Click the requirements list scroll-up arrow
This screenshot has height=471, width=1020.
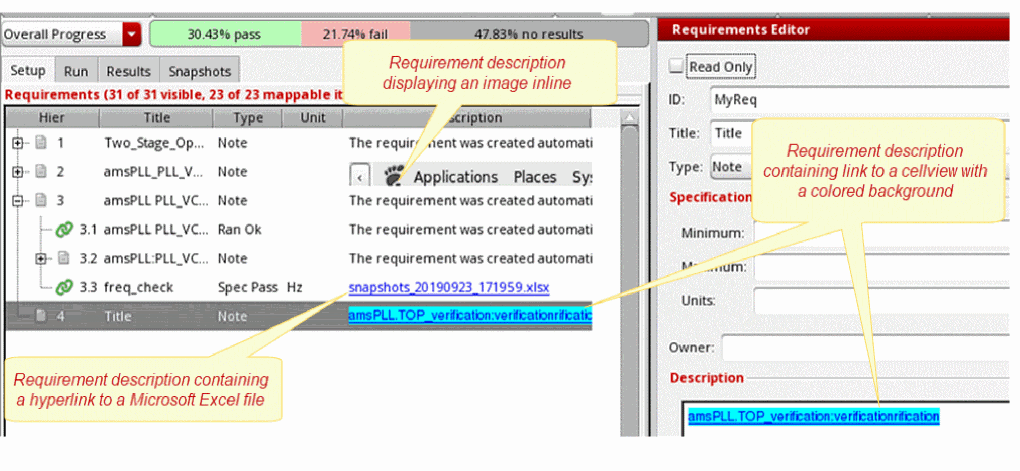(x=628, y=118)
